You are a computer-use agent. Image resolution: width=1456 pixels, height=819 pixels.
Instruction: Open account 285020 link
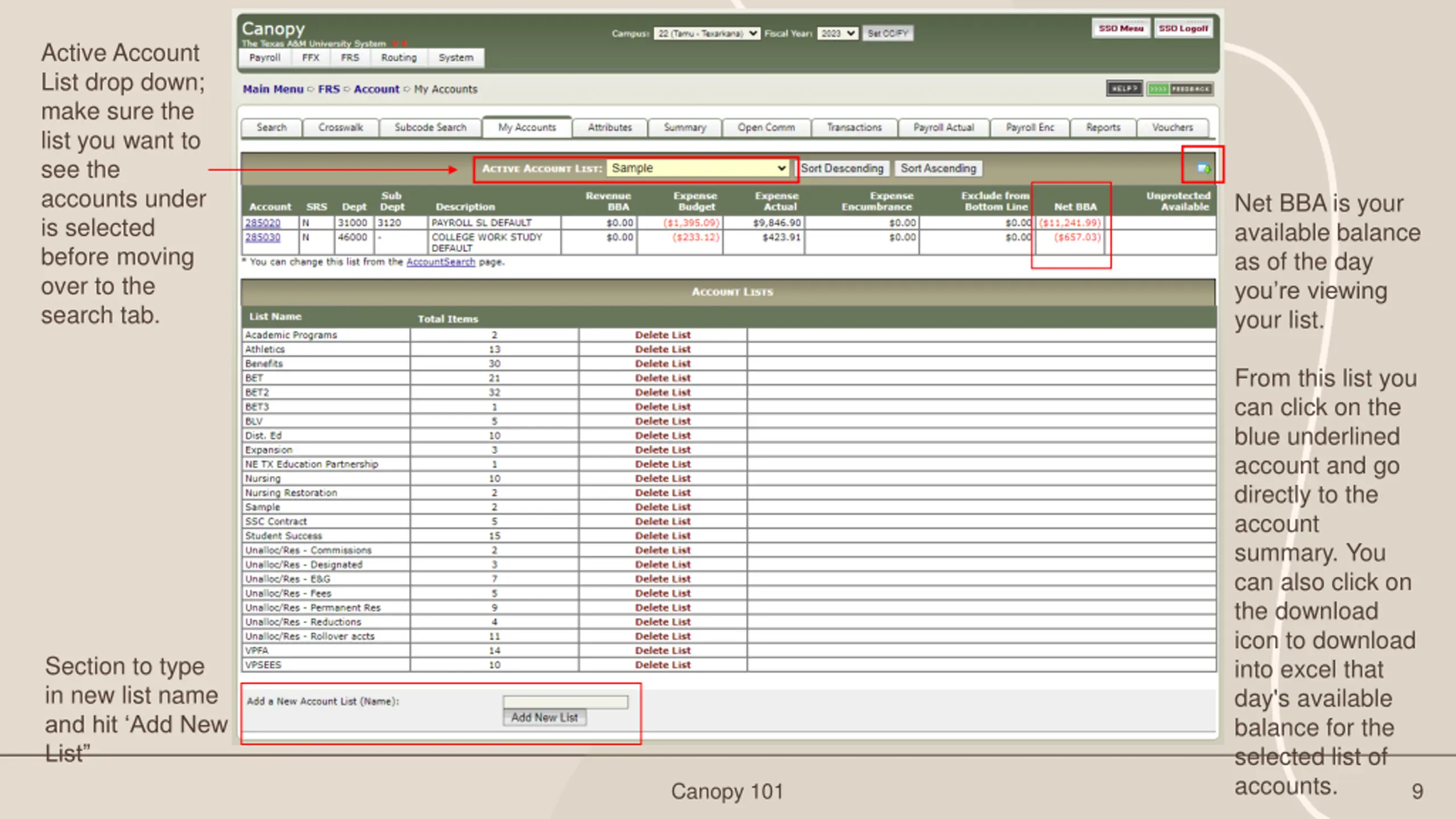pos(263,222)
